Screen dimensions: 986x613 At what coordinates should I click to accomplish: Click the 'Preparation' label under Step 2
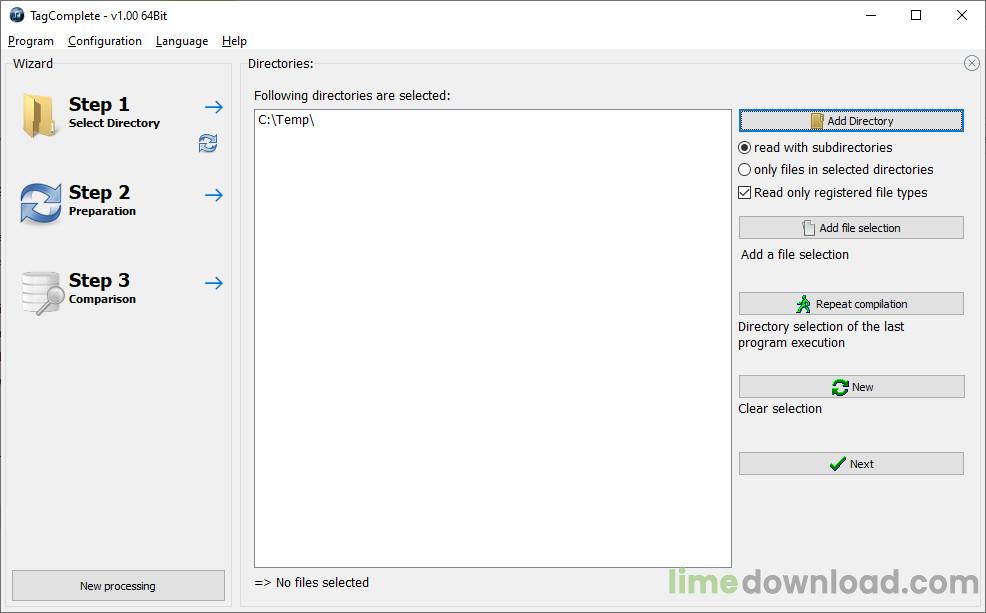(x=102, y=211)
